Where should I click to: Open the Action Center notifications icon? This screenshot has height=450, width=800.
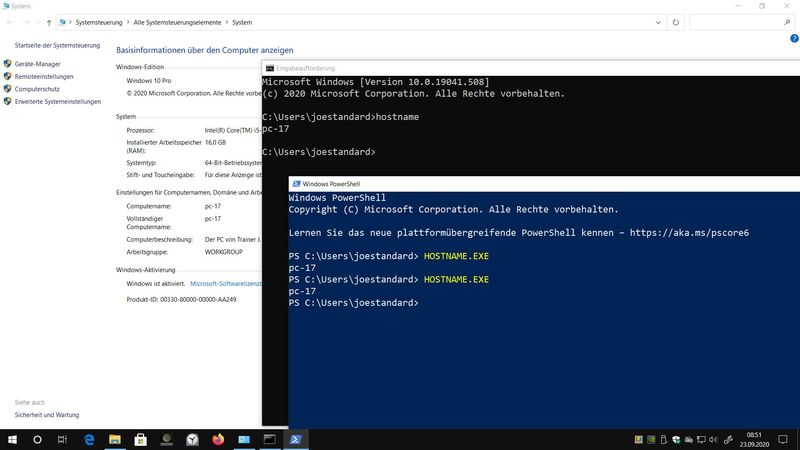tap(783, 439)
